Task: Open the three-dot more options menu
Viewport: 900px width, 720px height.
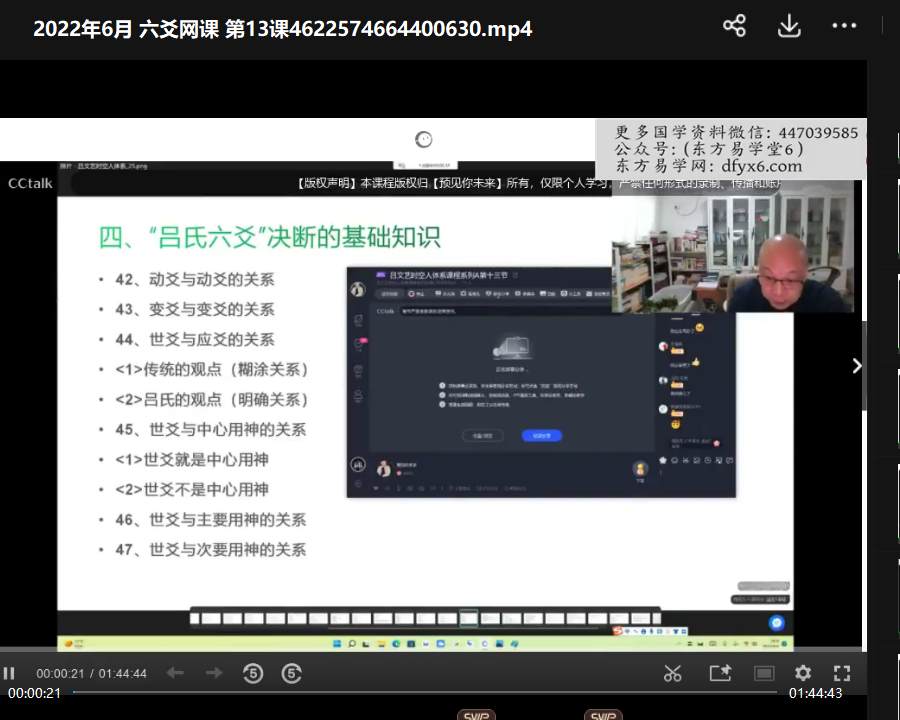Action: click(x=844, y=27)
